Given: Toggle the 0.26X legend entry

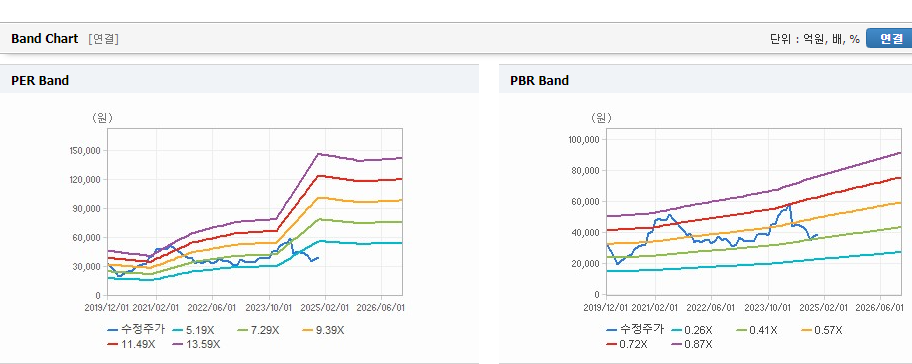Looking at the screenshot, I should click(692, 330).
